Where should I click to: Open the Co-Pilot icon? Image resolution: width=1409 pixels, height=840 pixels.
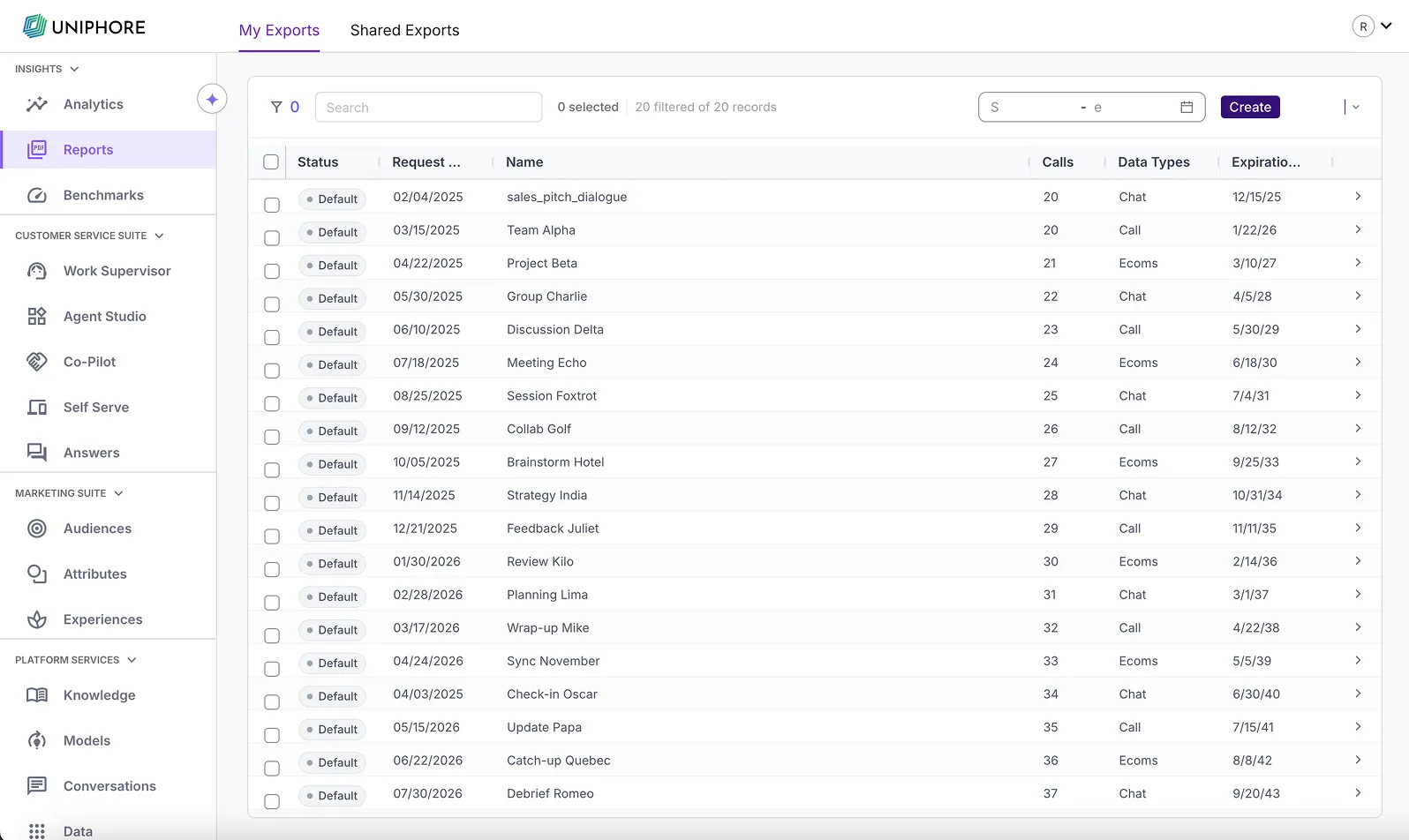(37, 362)
